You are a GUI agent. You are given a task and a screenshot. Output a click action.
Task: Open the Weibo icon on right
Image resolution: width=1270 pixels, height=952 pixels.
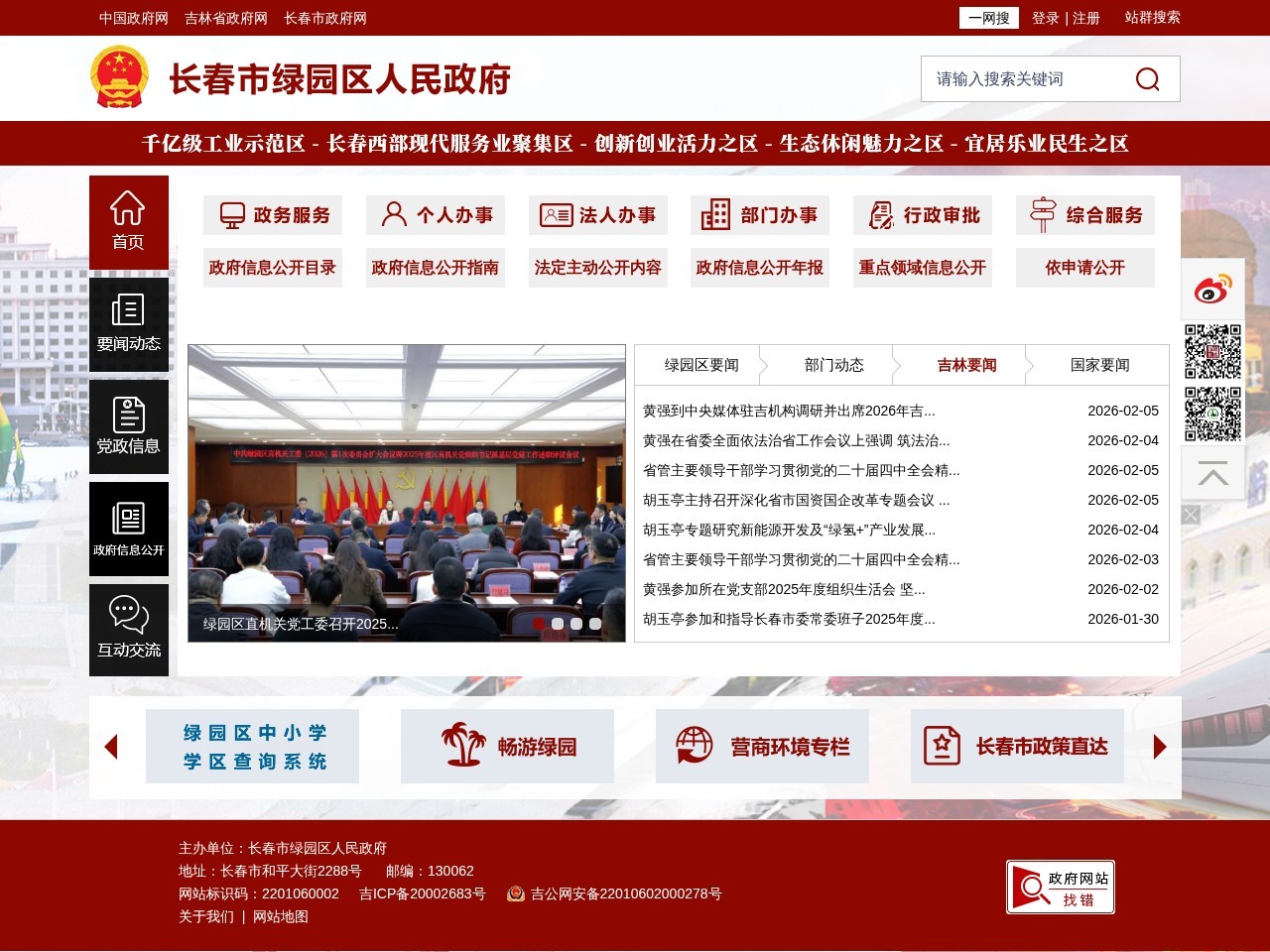tap(1212, 290)
